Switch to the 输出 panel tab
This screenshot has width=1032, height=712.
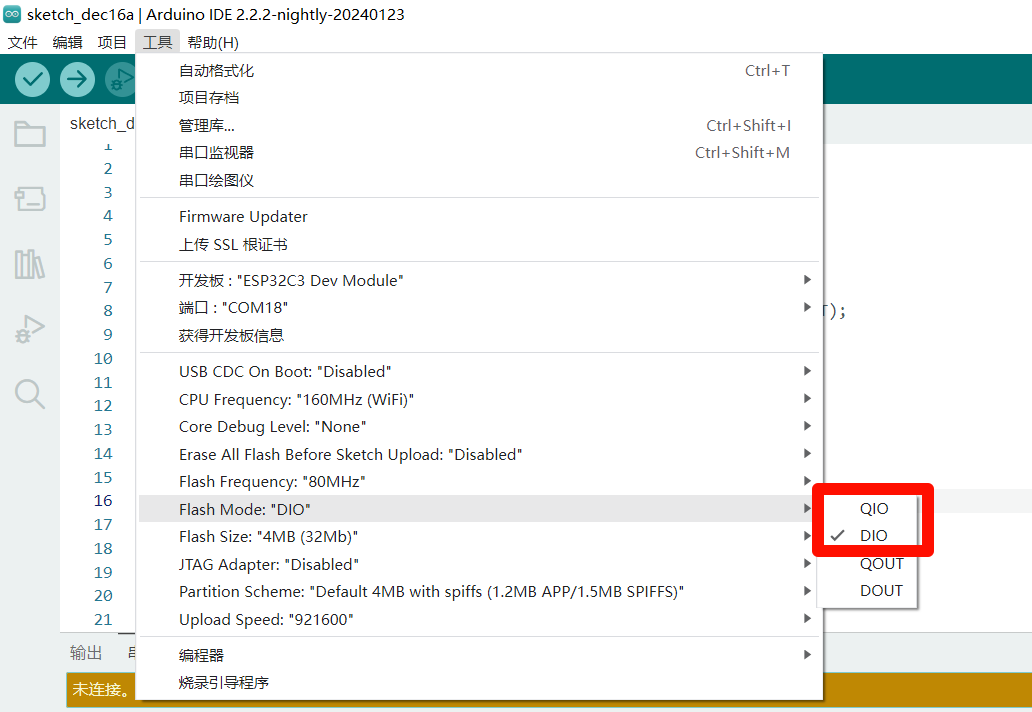point(86,653)
